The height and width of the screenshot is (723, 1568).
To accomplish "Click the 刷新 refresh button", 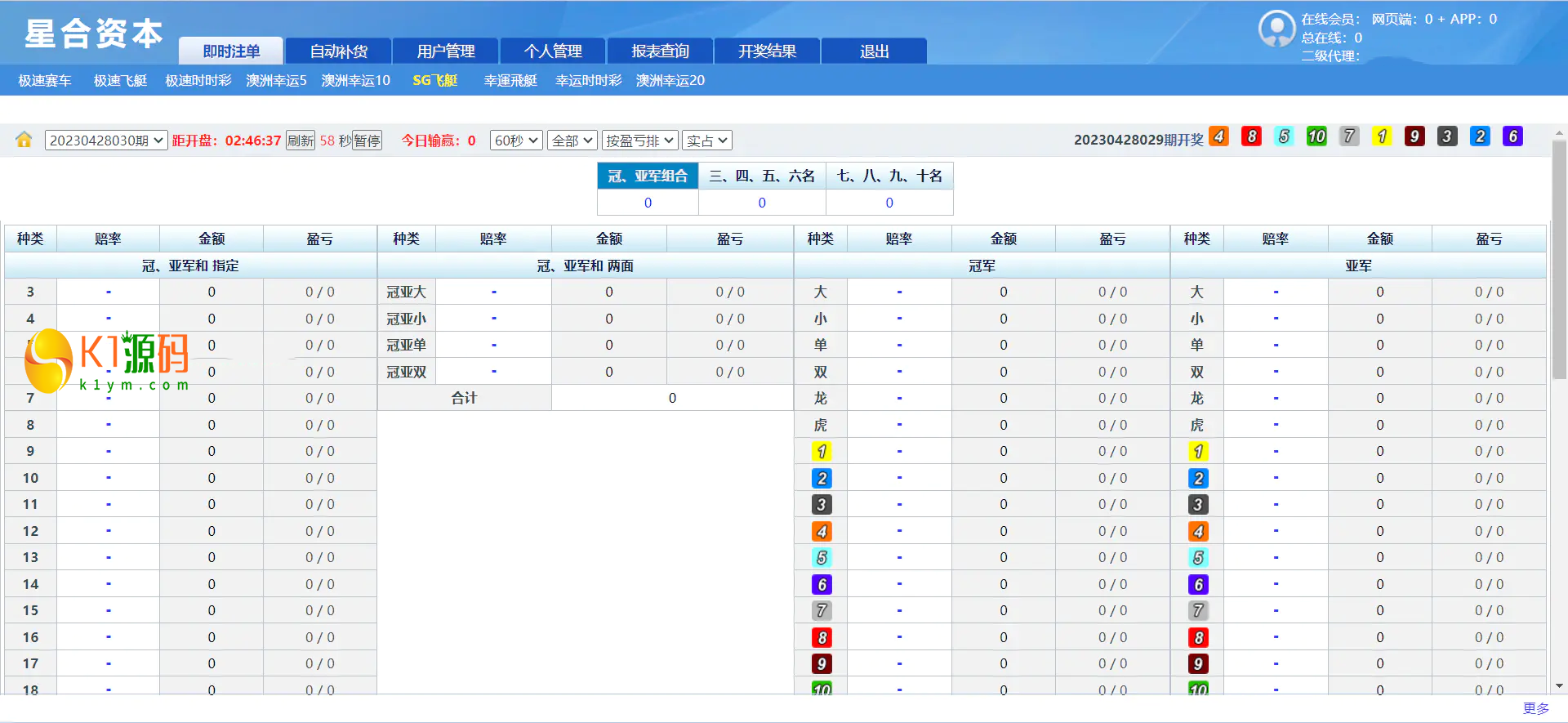I will pos(300,141).
